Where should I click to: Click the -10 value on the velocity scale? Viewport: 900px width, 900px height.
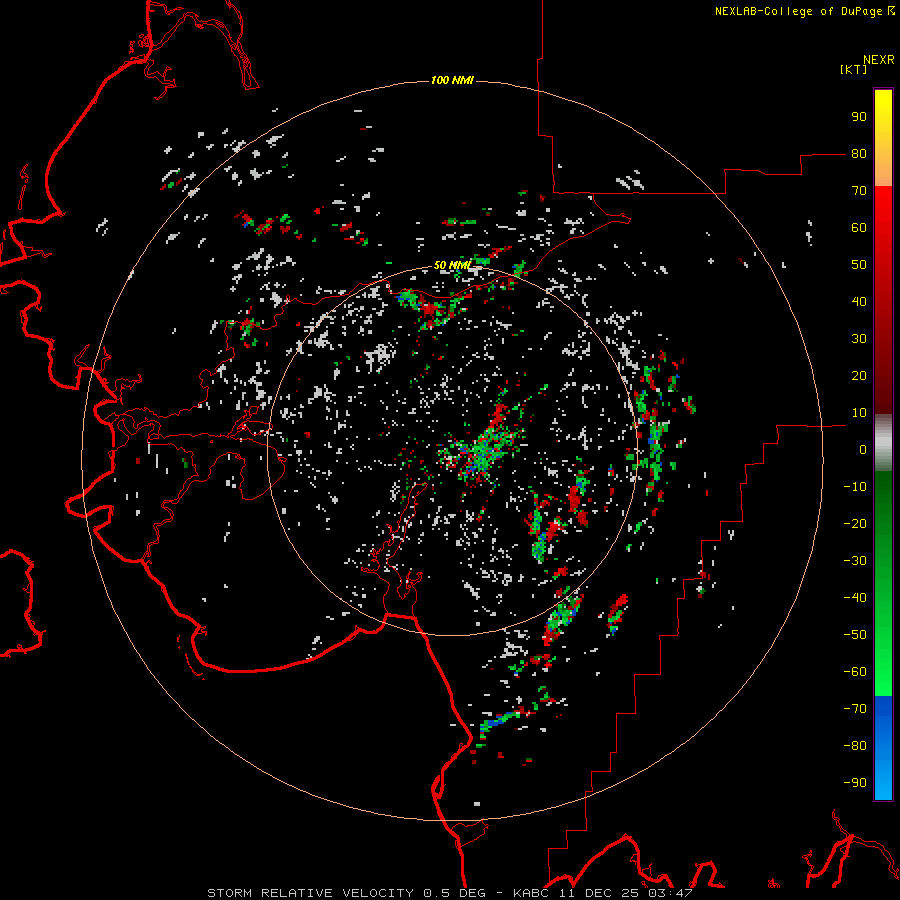[855, 487]
